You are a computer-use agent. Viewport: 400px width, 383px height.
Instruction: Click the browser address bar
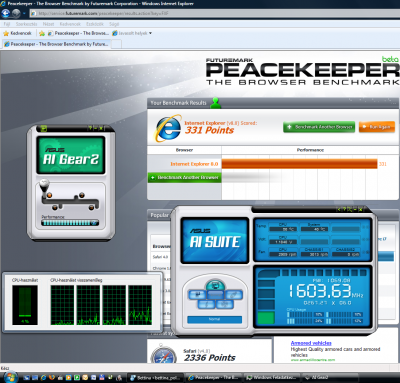pos(215,13)
